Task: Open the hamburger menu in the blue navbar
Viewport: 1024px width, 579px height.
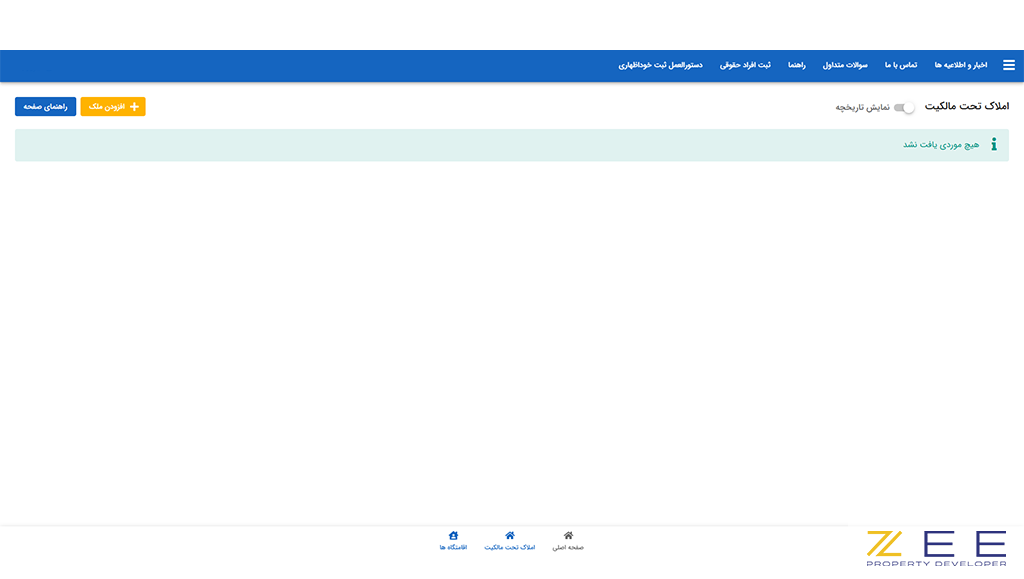Action: coord(1008,65)
